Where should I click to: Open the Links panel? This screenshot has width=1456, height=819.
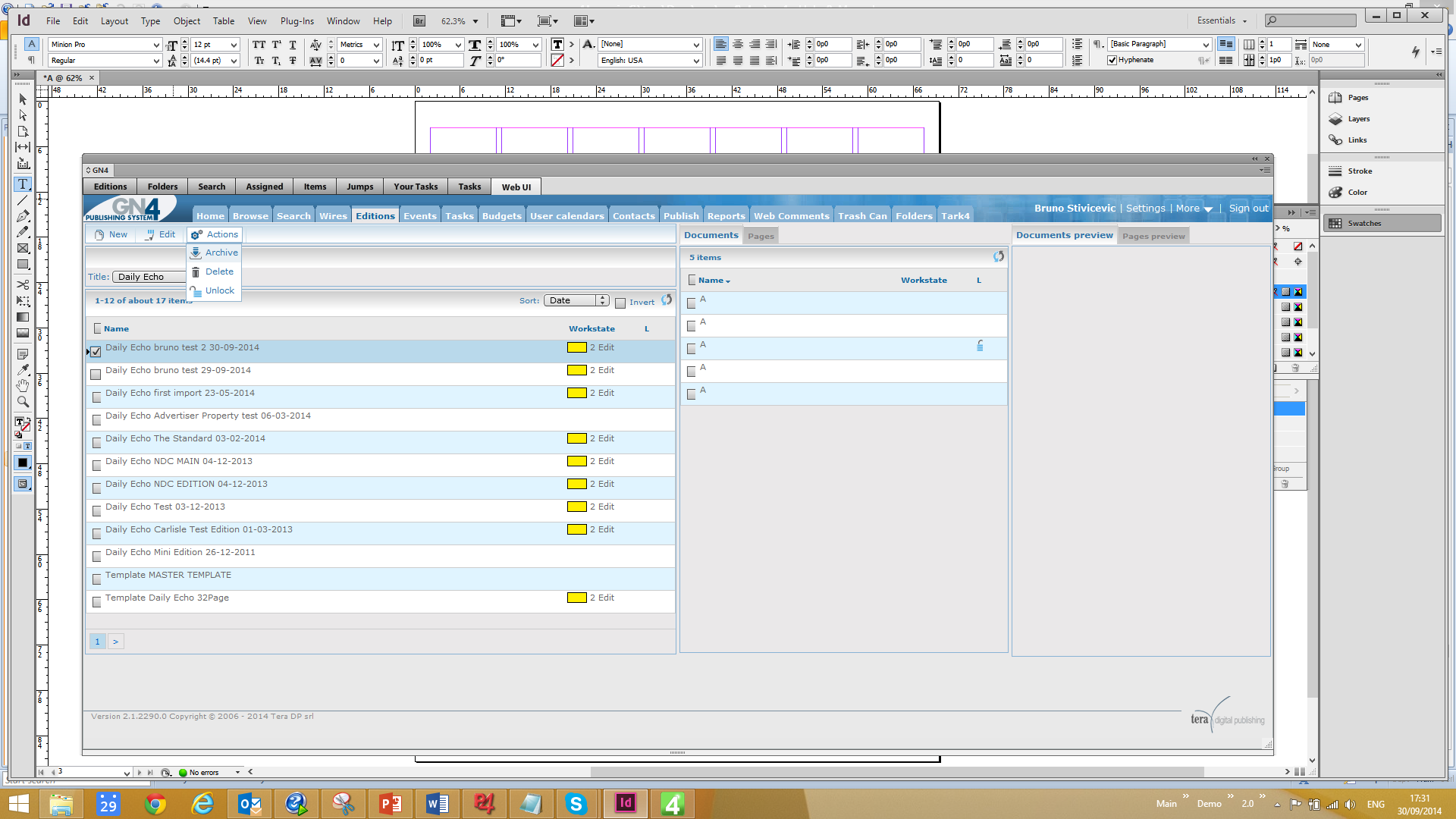(x=1357, y=140)
